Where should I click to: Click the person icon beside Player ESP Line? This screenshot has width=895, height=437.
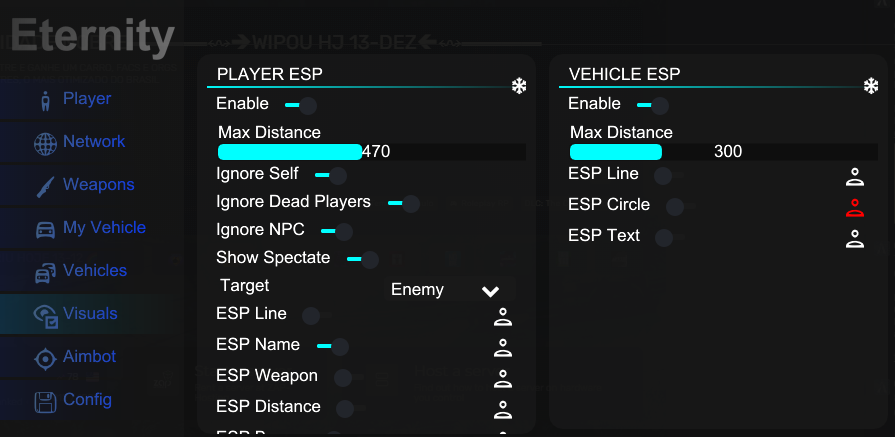click(x=503, y=317)
